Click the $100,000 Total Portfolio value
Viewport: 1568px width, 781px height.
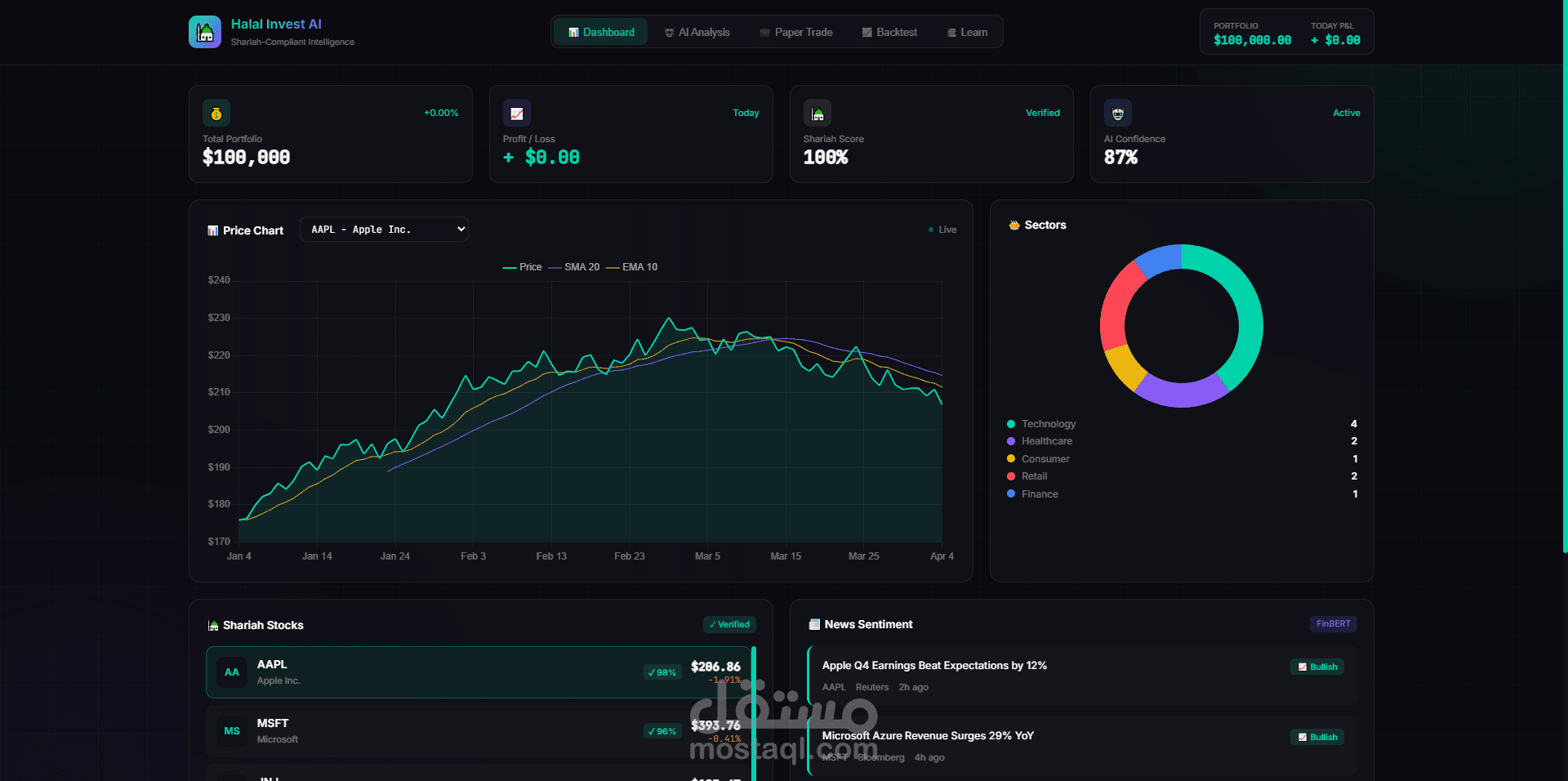(x=246, y=157)
